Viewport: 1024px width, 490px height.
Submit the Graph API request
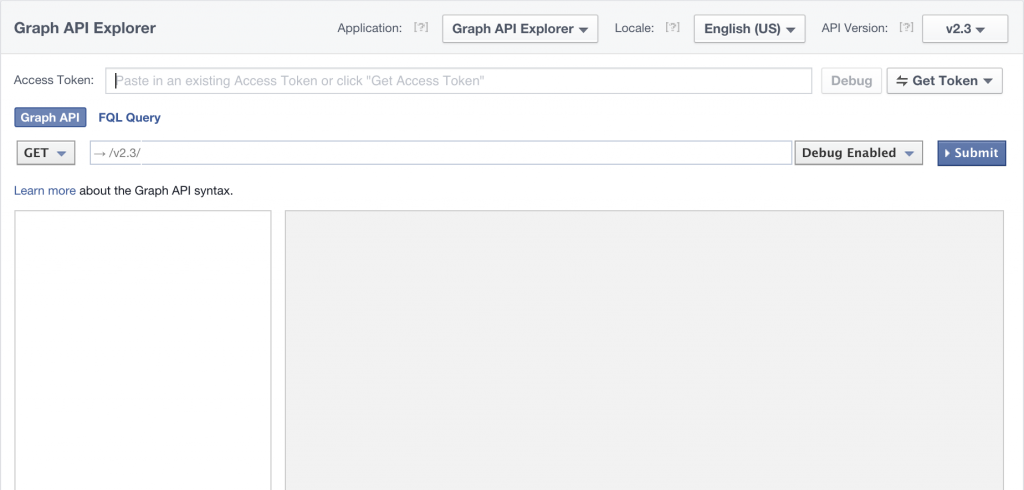point(972,153)
